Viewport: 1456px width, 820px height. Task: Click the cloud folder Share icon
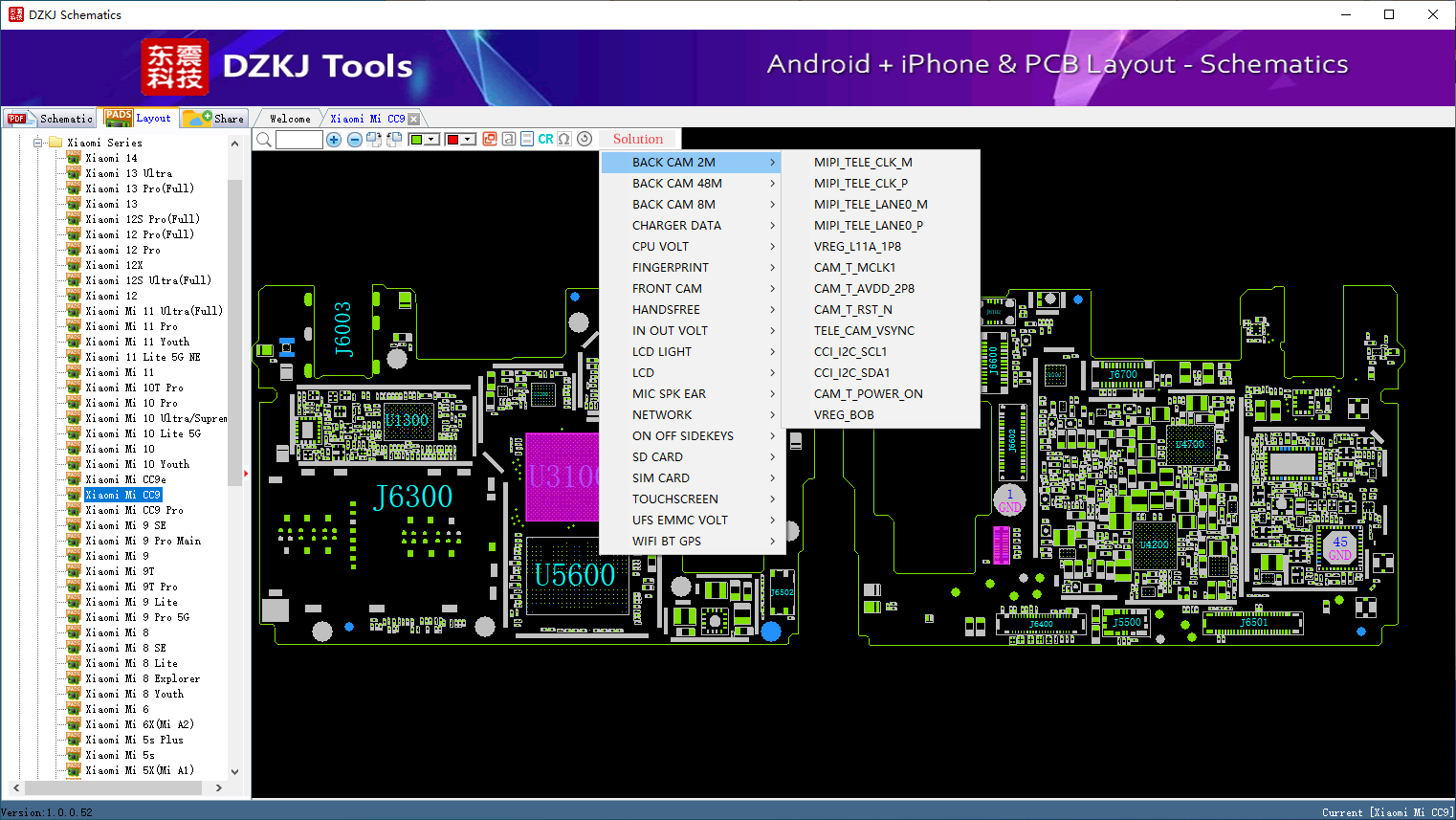197,118
